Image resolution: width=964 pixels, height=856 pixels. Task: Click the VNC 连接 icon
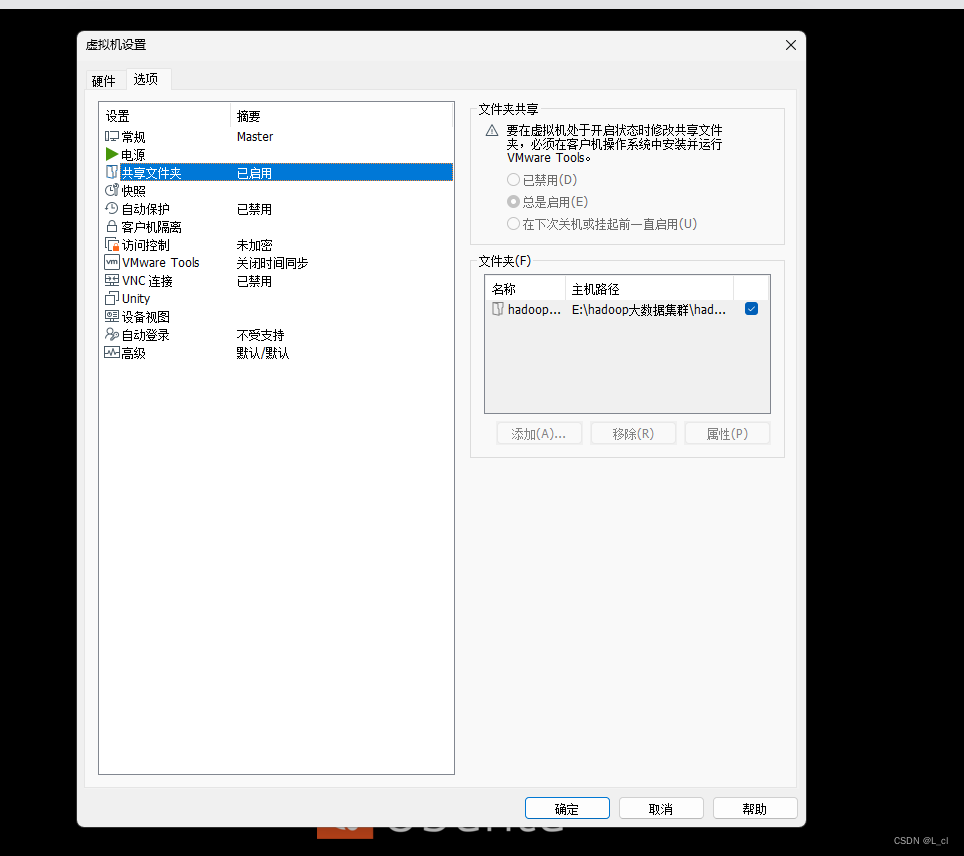click(x=111, y=280)
